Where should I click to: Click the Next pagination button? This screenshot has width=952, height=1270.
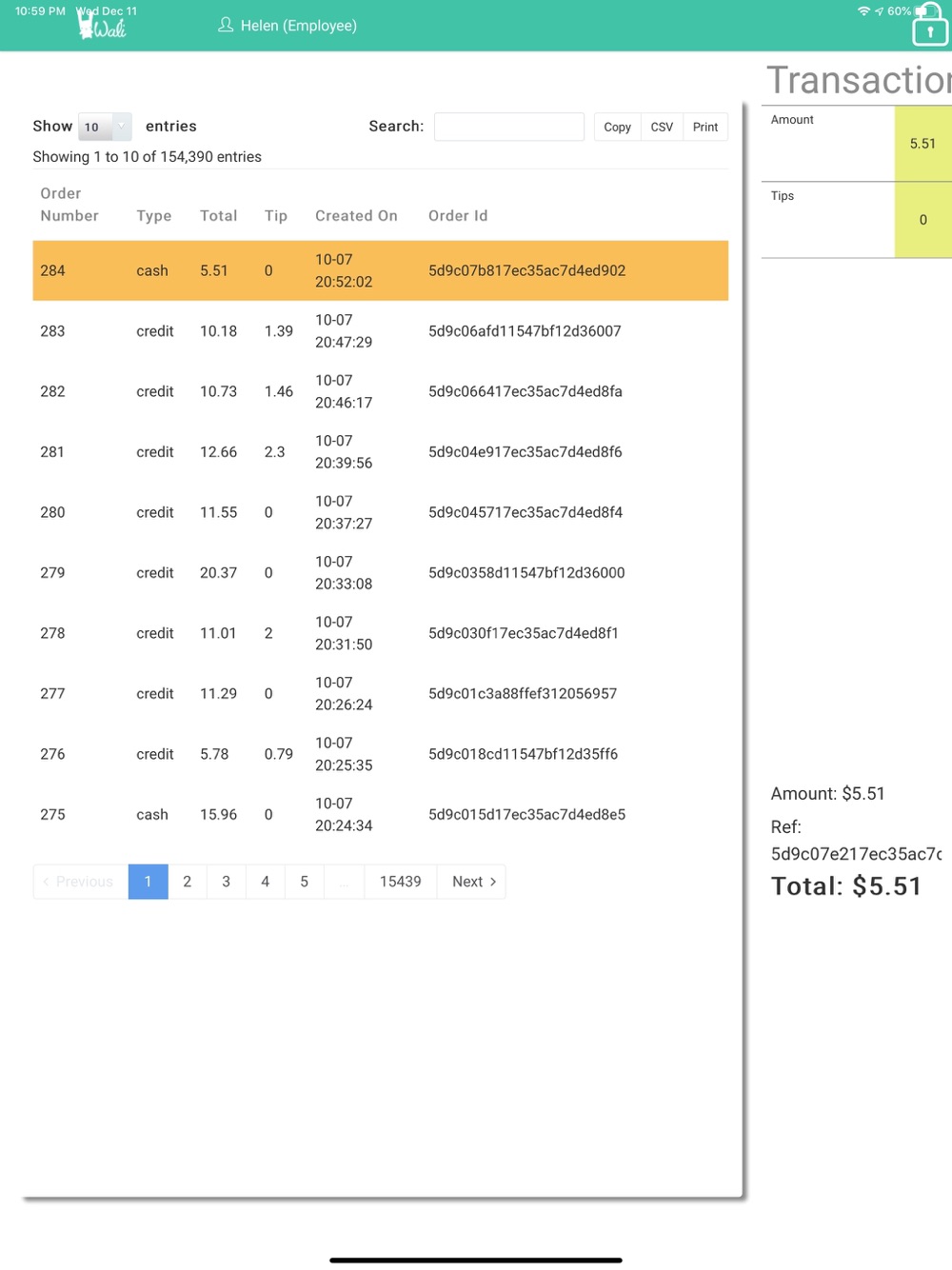click(472, 882)
